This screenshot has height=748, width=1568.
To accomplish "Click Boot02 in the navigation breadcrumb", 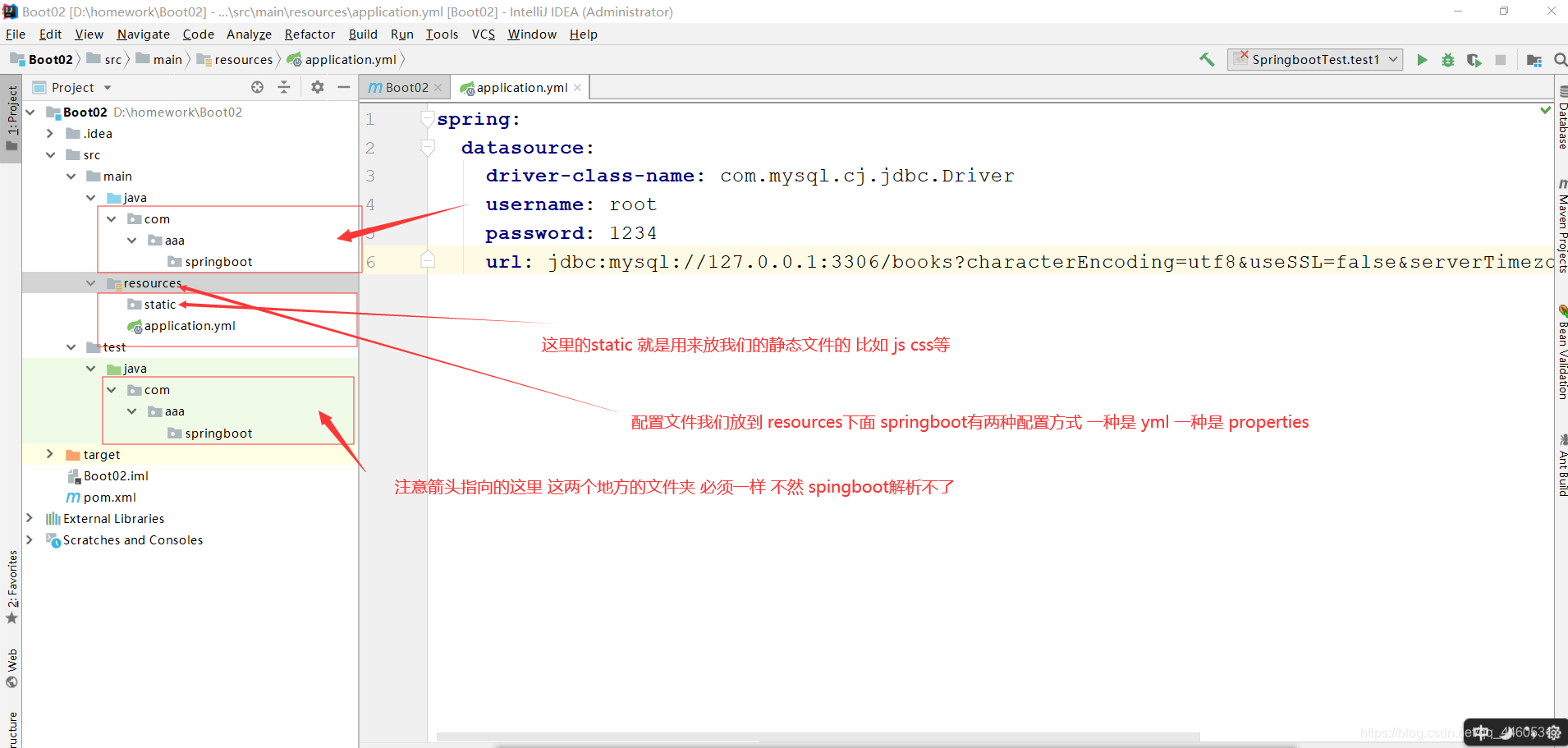I will (x=42, y=59).
